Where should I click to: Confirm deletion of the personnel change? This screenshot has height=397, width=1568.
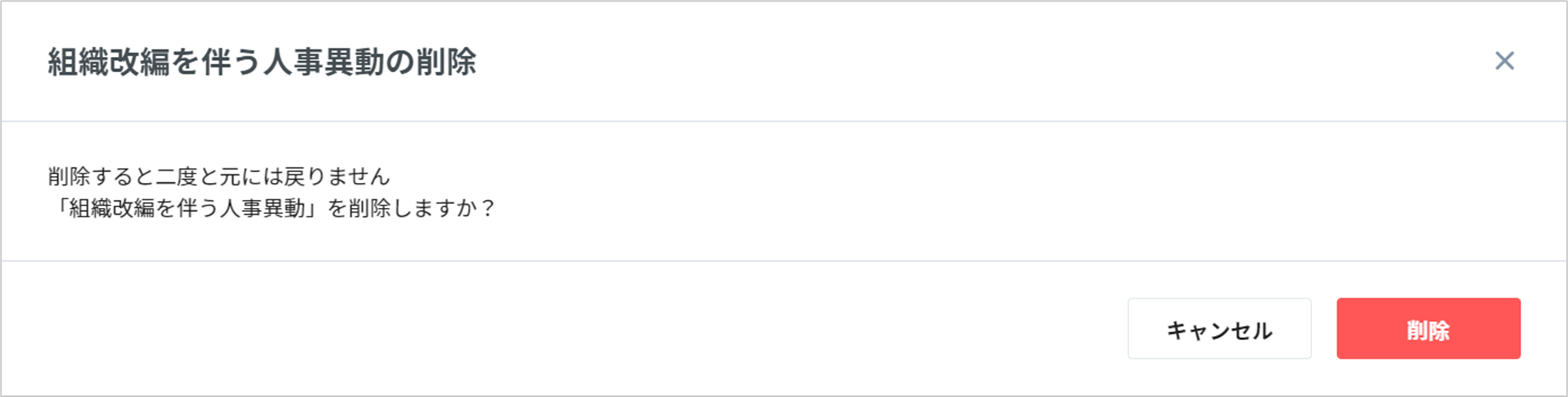pos(1428,329)
